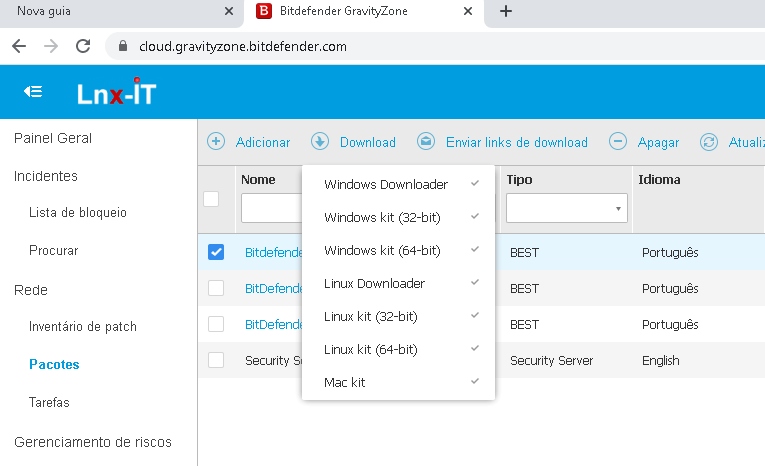Click the browser address bar URL
Screen dimensions: 765x466
tap(243, 46)
